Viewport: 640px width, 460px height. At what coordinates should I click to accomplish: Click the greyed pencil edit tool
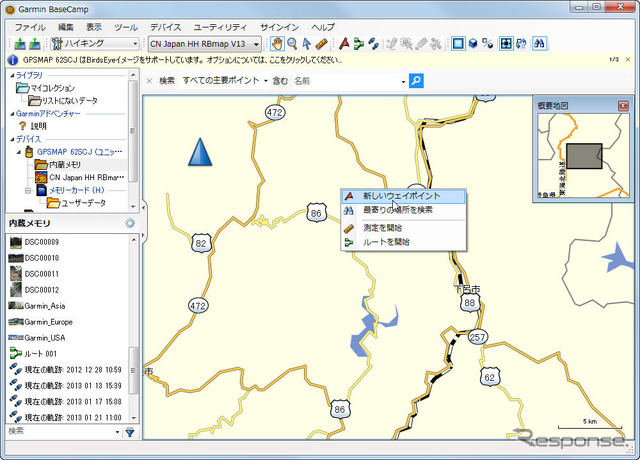pos(391,43)
